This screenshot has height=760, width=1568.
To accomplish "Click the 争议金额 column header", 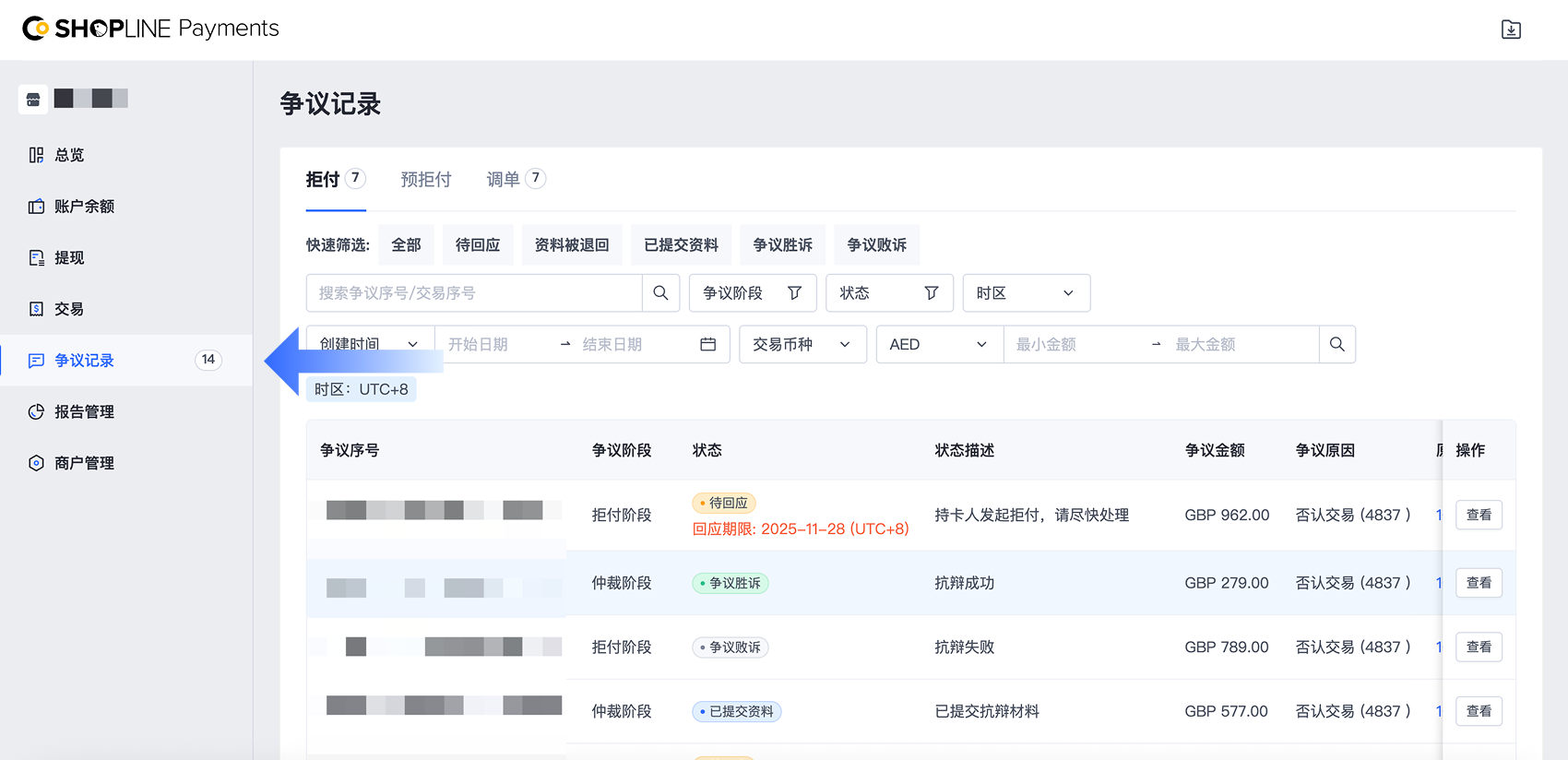I will click(1215, 450).
